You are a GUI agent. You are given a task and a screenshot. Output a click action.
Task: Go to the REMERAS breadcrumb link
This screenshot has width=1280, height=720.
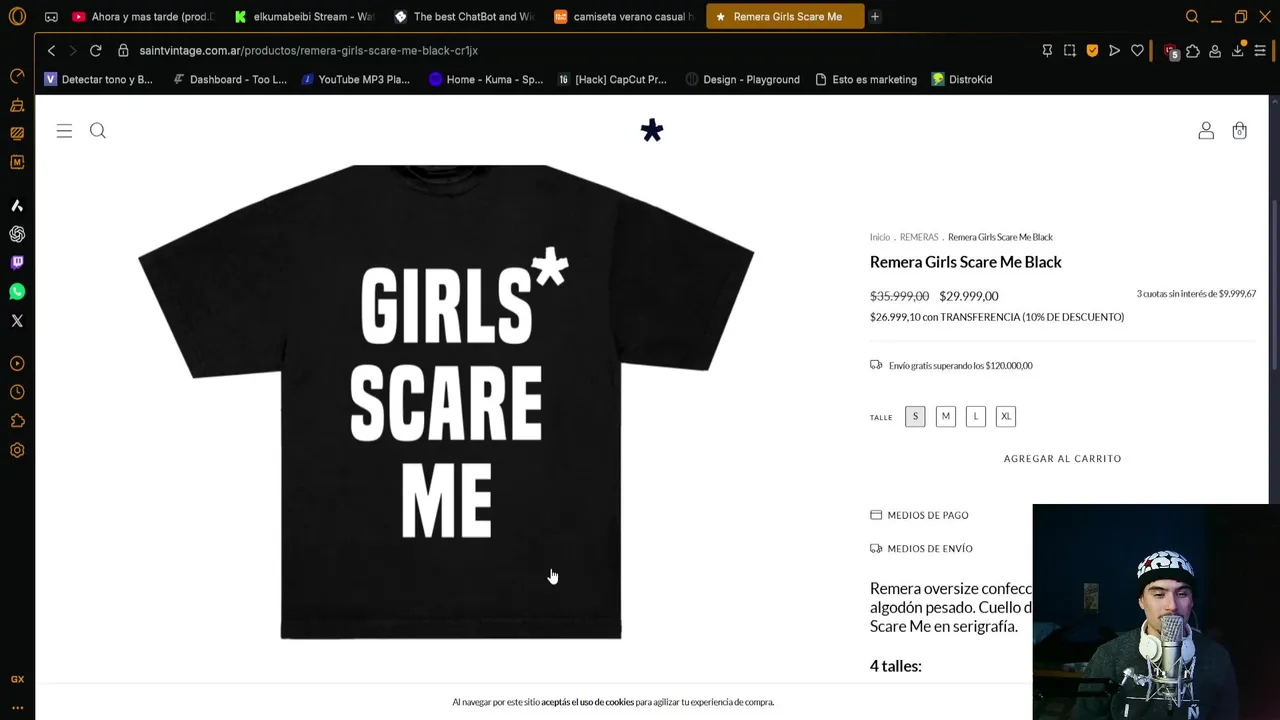[x=919, y=237]
